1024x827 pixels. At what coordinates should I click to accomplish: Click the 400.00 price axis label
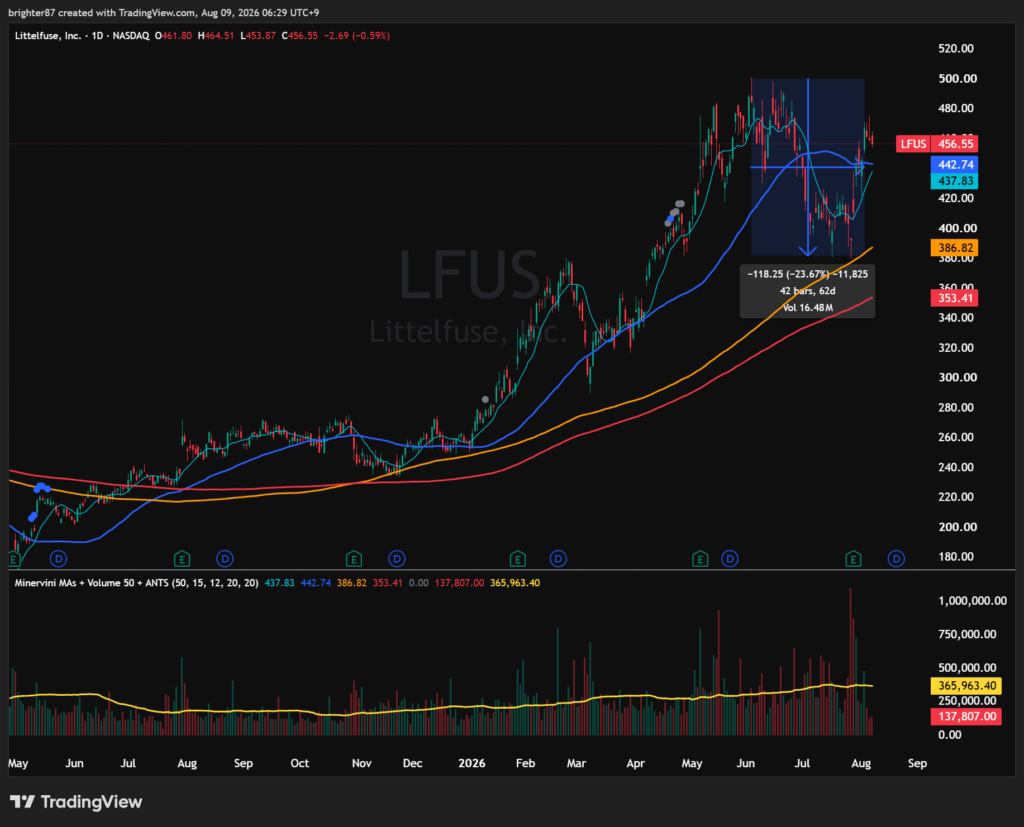[x=957, y=228]
